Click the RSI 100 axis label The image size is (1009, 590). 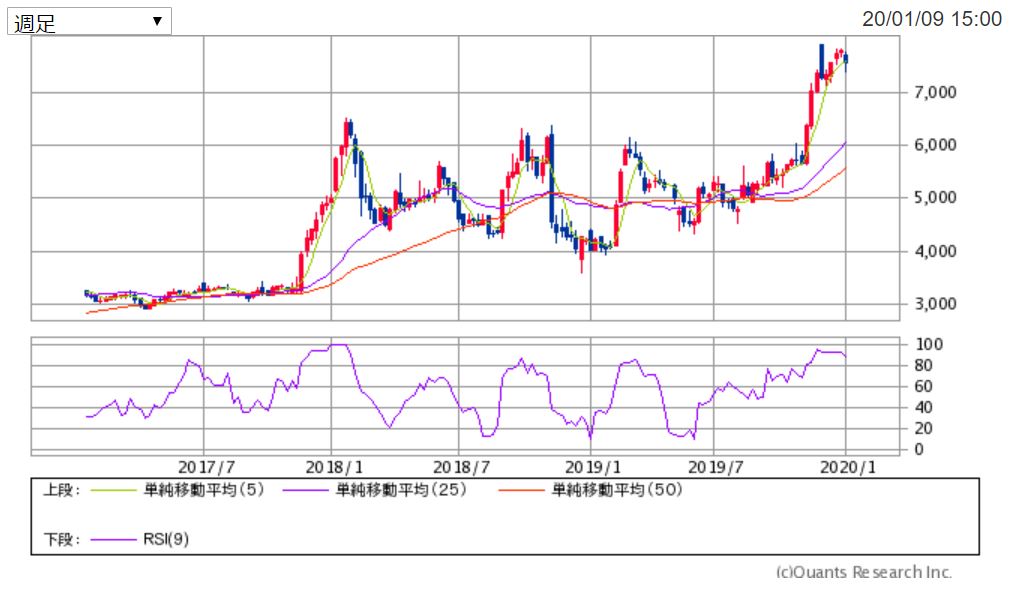click(929, 344)
